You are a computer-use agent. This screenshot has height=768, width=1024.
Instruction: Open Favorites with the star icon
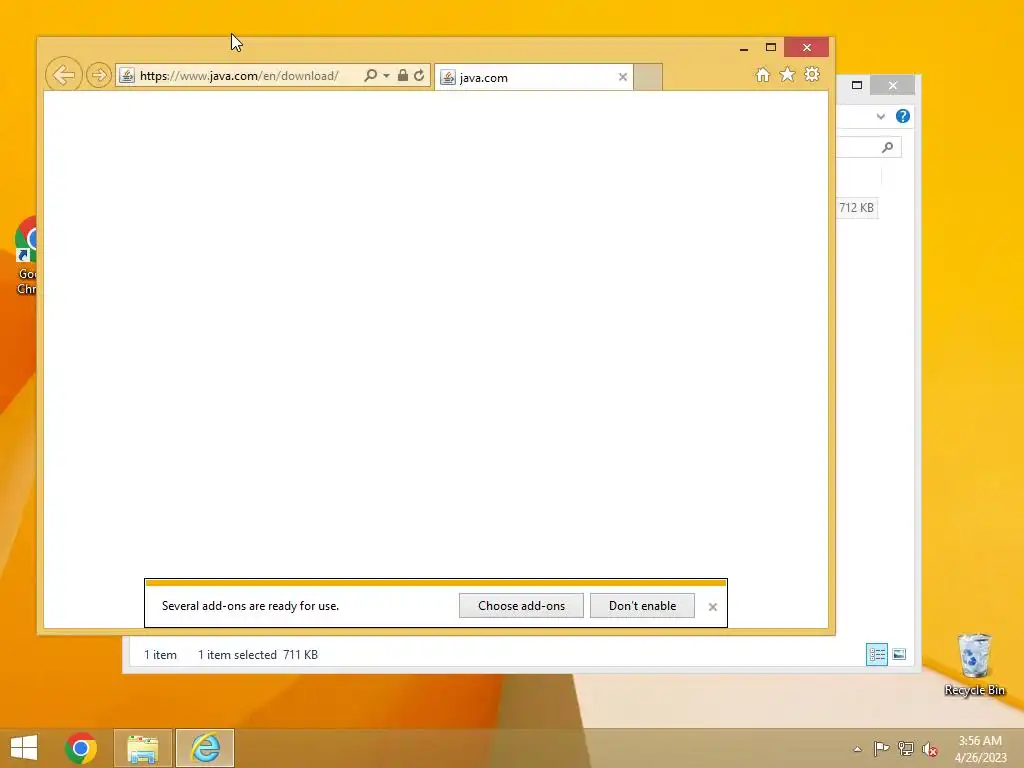tap(788, 74)
